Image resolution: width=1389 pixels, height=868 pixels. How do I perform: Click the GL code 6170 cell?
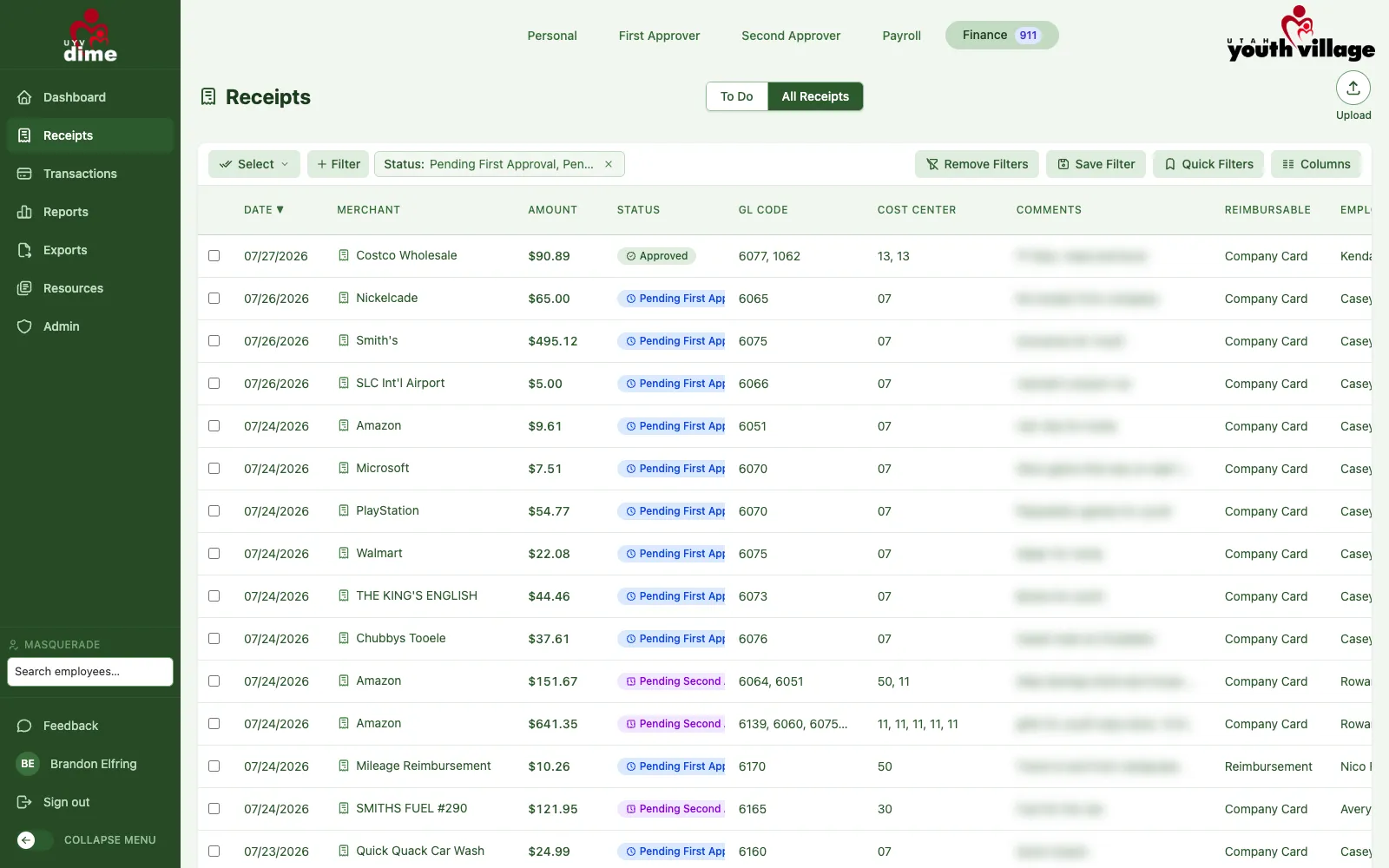pos(752,766)
